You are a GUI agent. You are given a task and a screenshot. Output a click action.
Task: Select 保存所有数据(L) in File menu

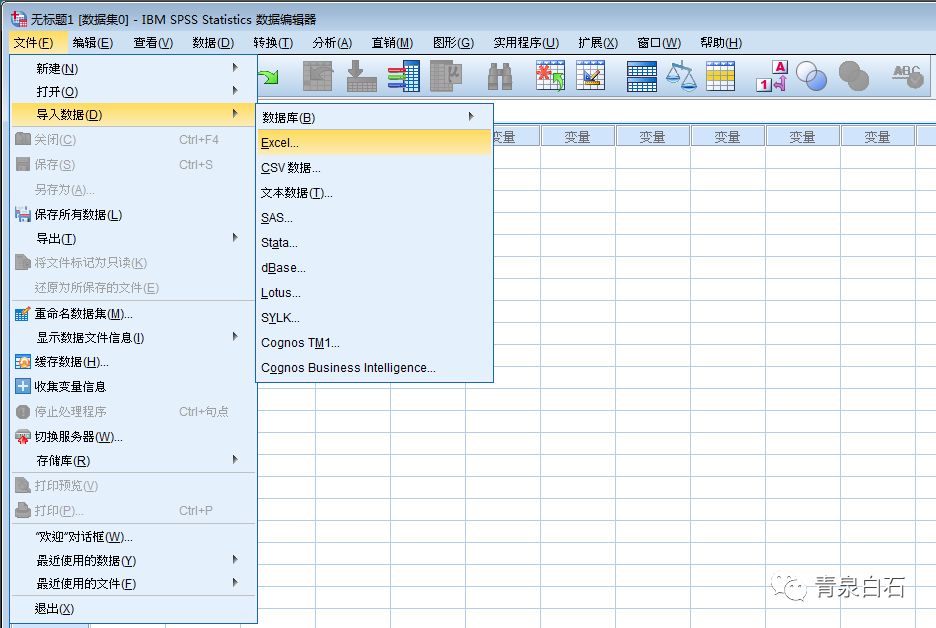(134, 214)
